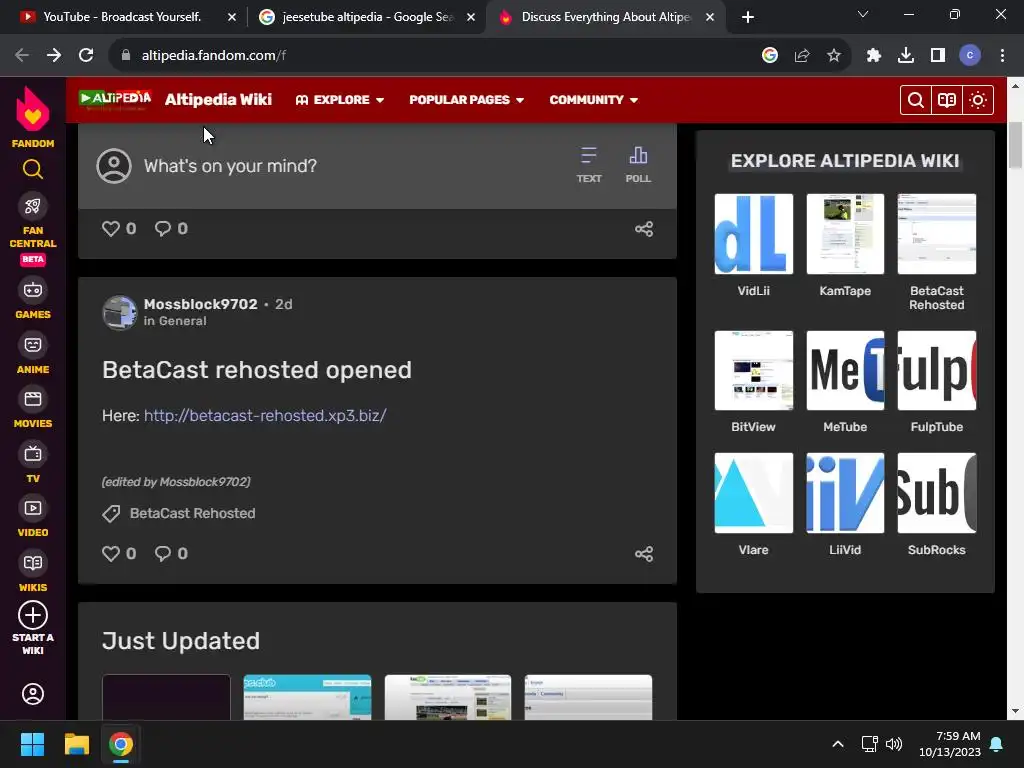Screen dimensions: 1024x768
Task: Click the Altipedia wiki logo image
Action: tap(115, 99)
